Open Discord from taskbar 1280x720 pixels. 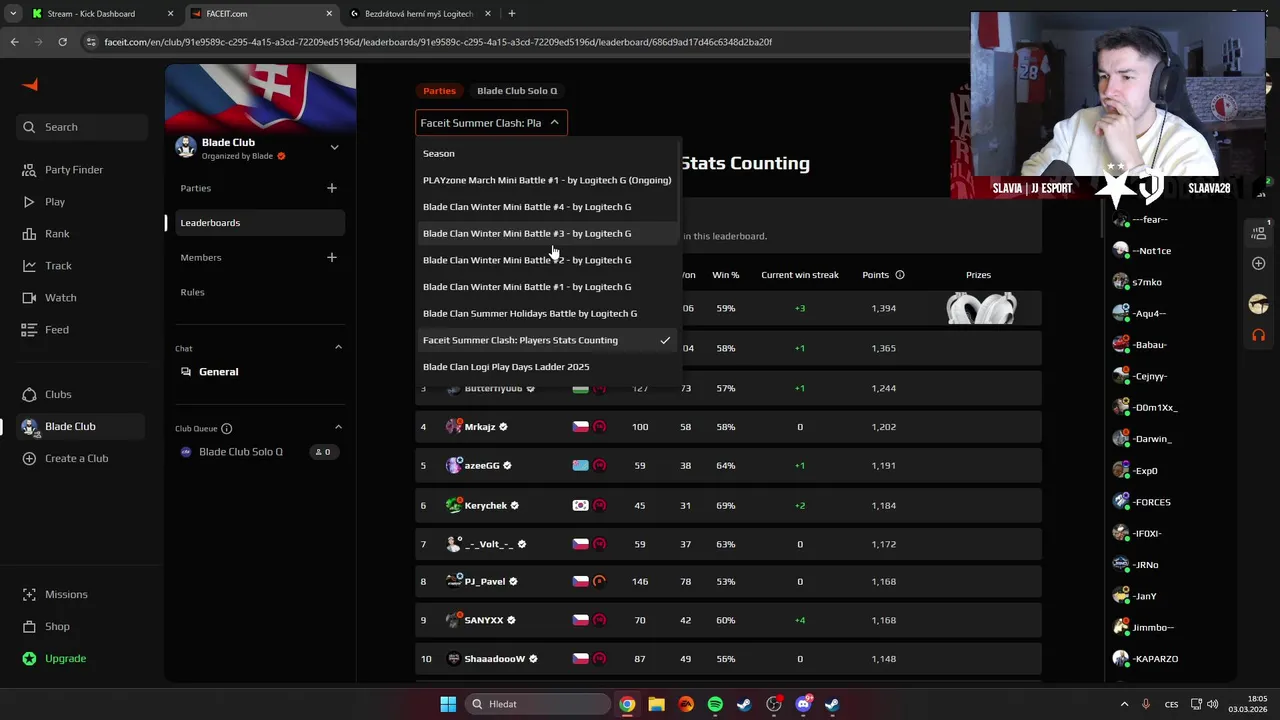[803, 704]
